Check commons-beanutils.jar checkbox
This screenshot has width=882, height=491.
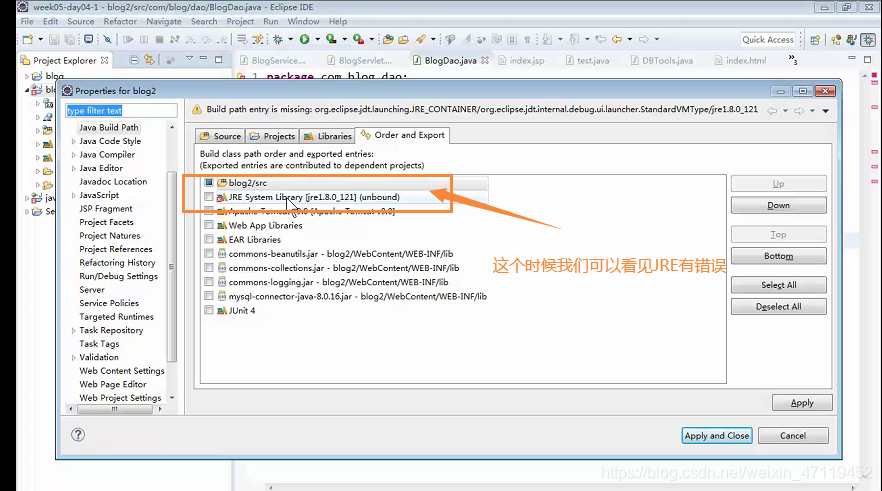[x=209, y=254]
